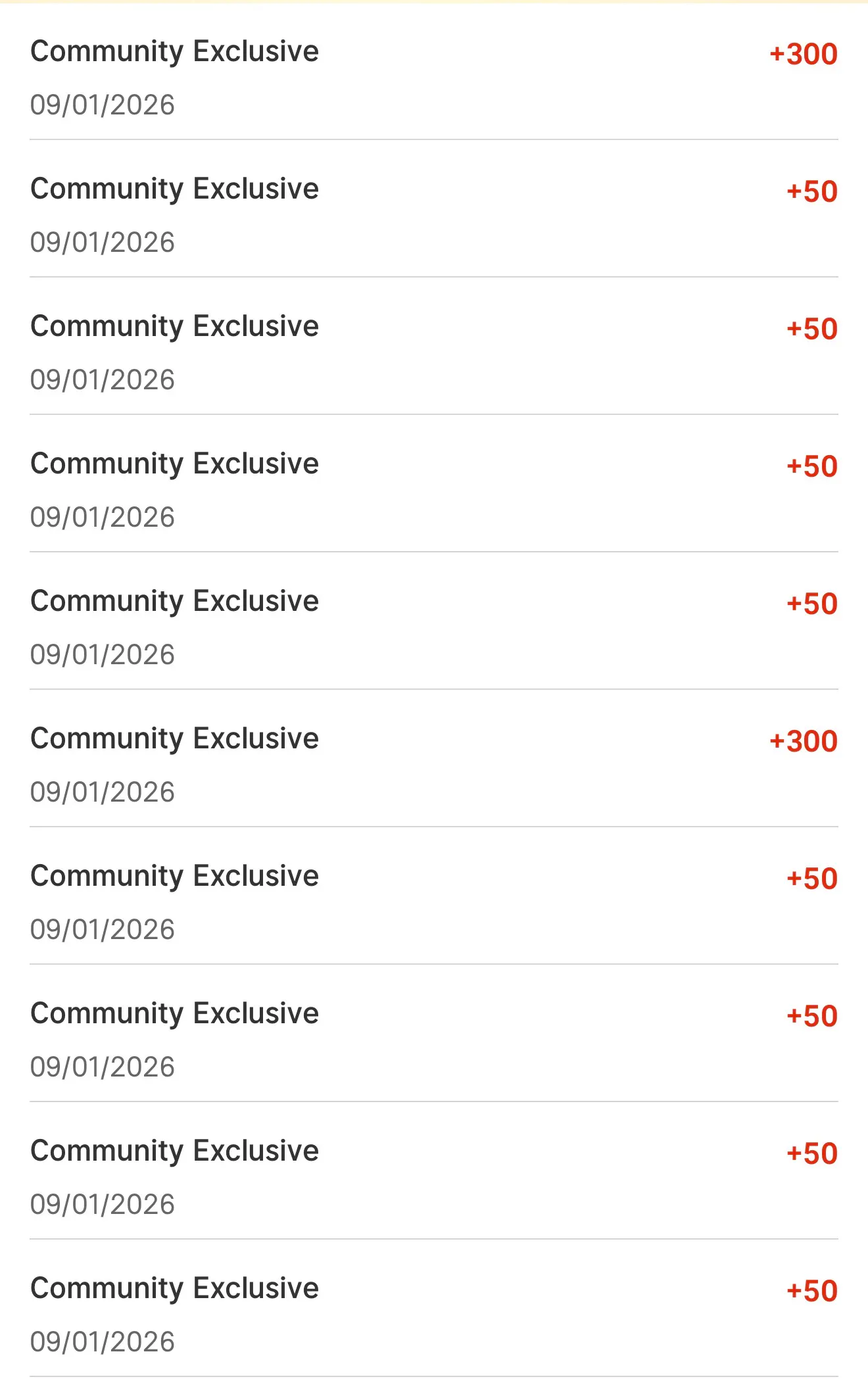The width and height of the screenshot is (868, 1379).
Task: Open the fifth Community Exclusive entry title
Action: click(174, 602)
